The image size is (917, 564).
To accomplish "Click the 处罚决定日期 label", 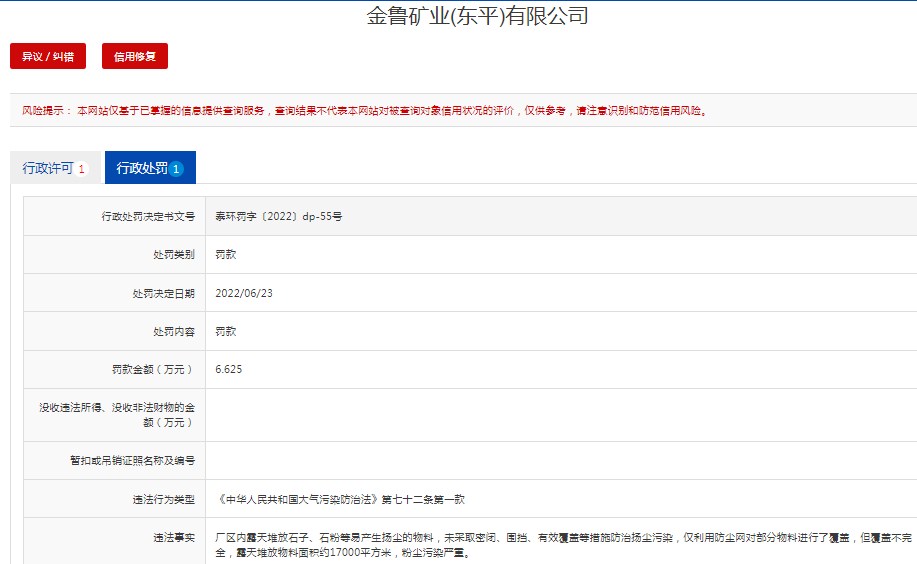I will point(163,294).
